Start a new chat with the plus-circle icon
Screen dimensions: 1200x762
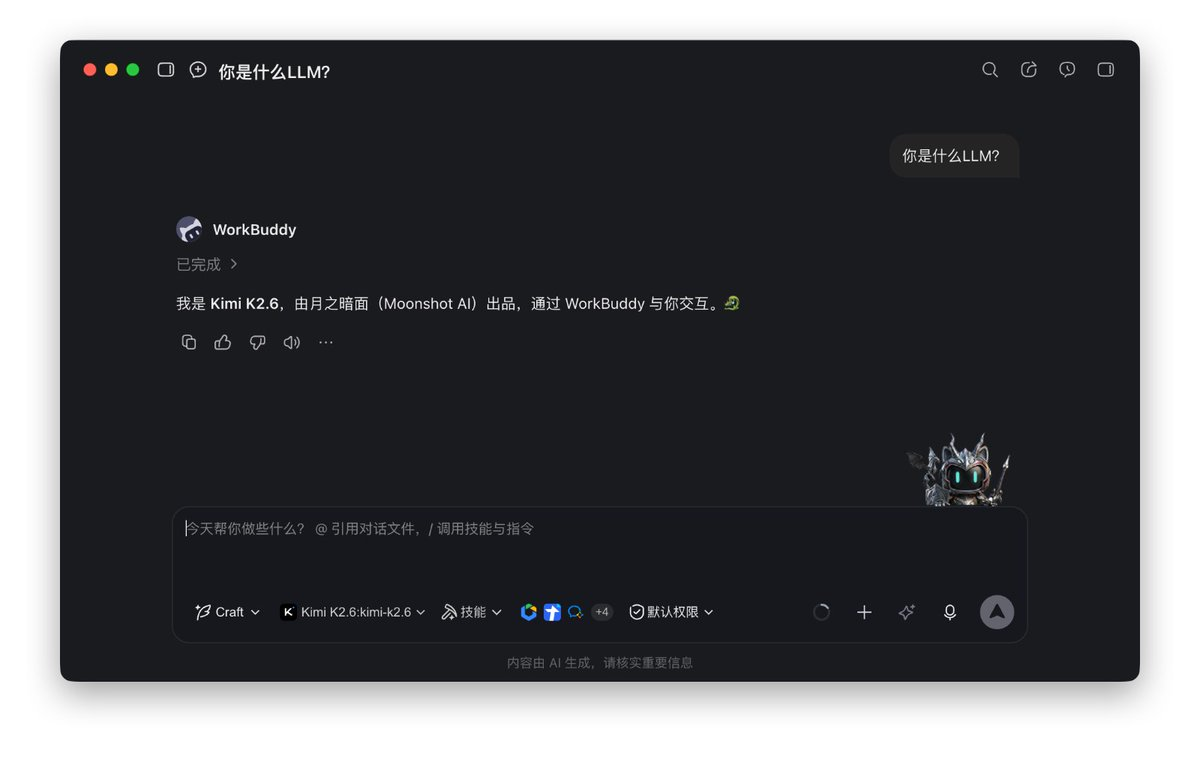click(198, 70)
